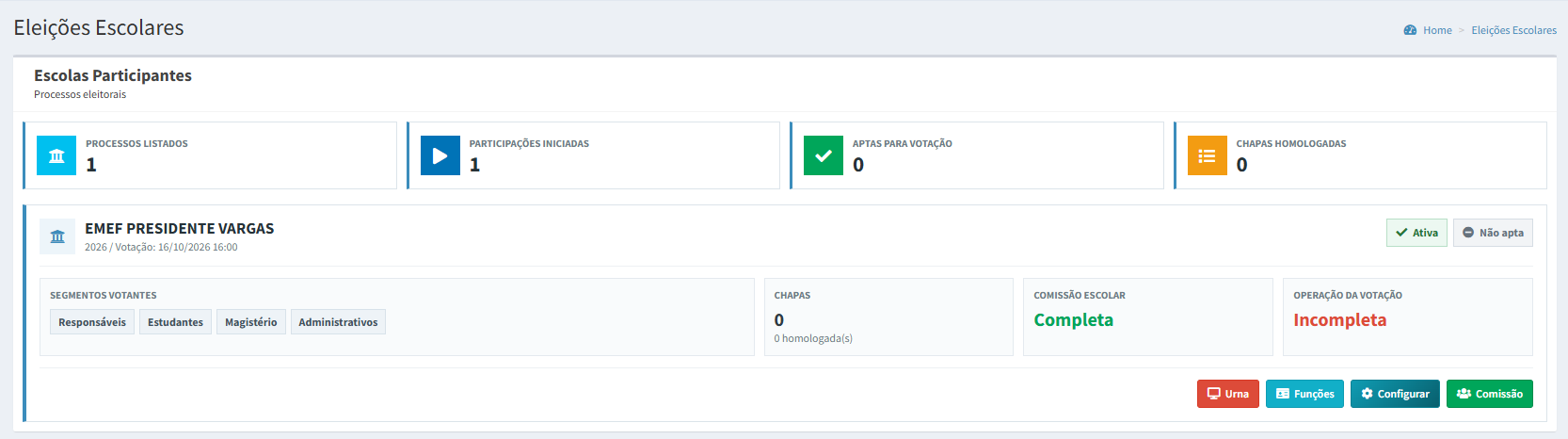The width and height of the screenshot is (1568, 439).
Task: Click the Ativa status badge
Action: [1416, 233]
